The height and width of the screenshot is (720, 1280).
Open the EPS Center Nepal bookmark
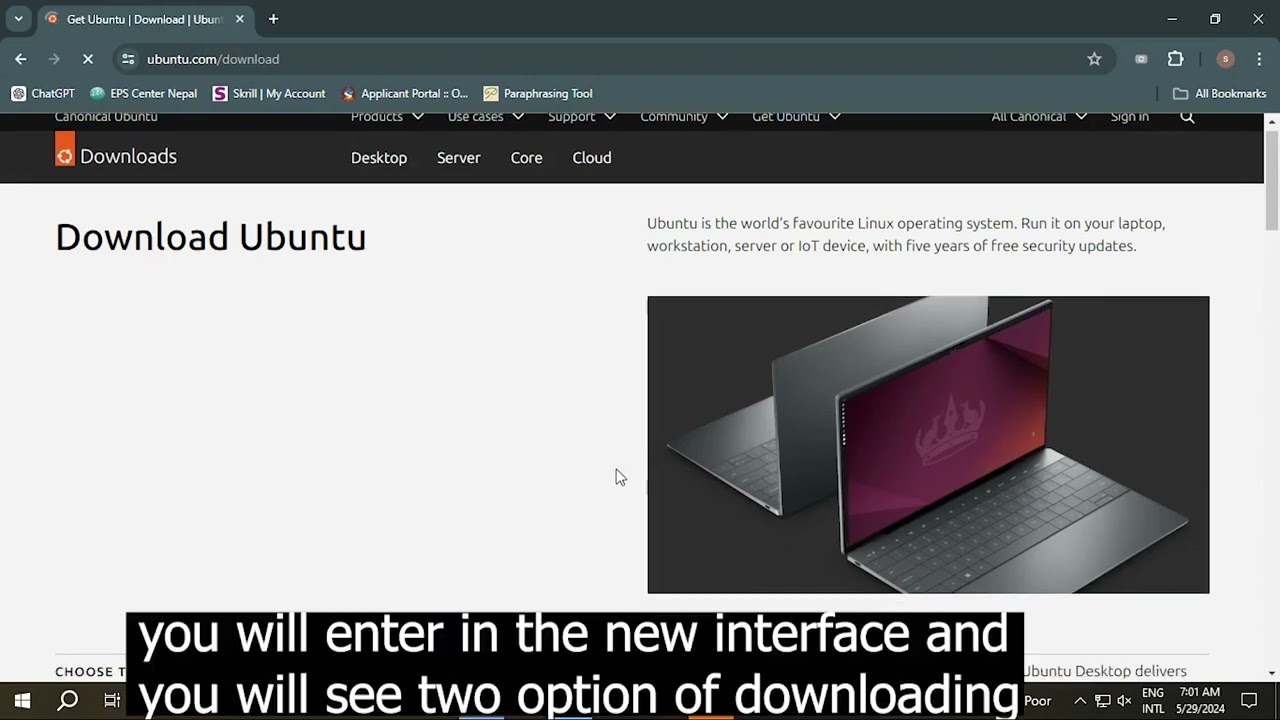tap(143, 93)
